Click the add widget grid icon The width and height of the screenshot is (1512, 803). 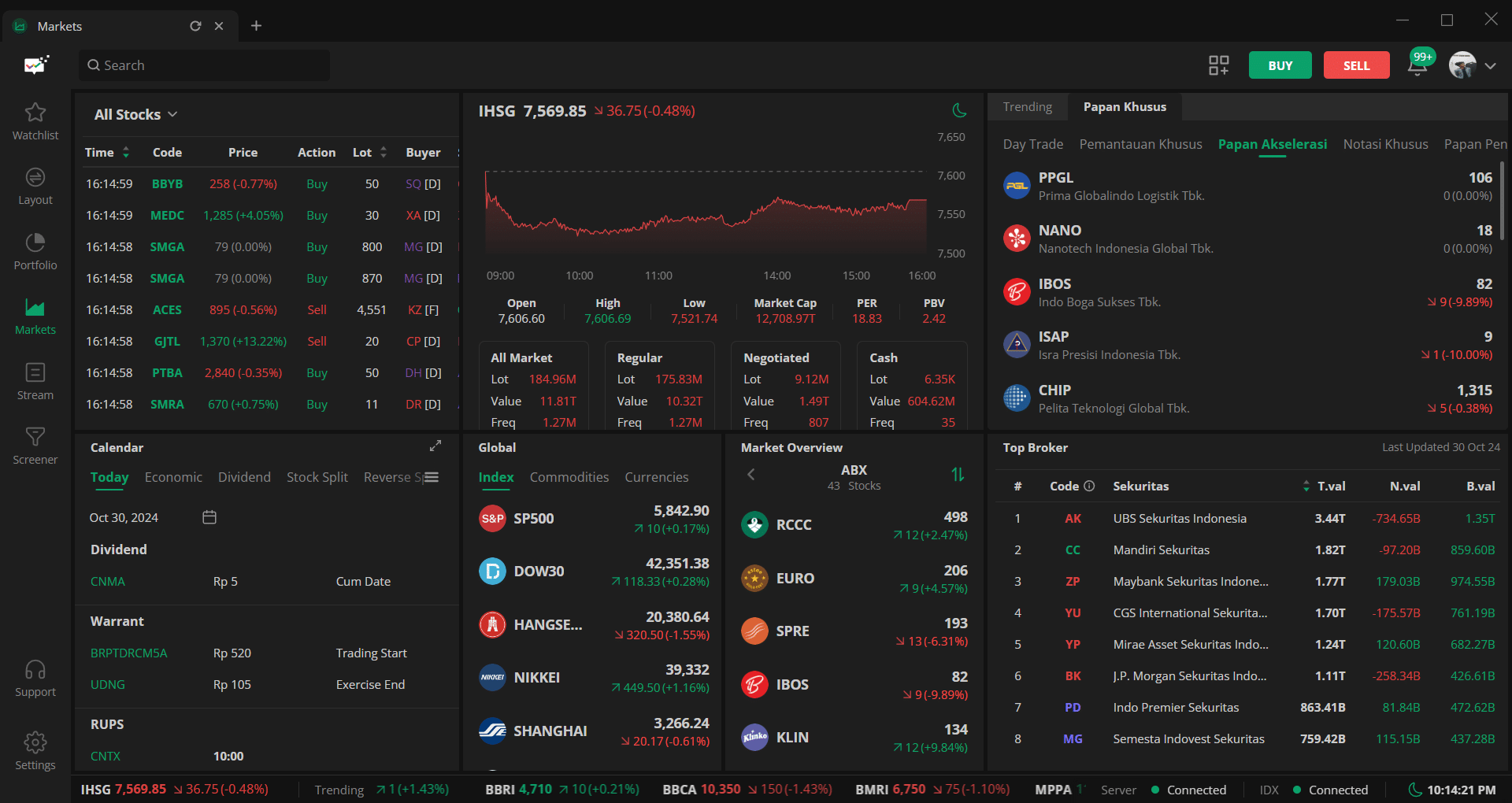pos(1219,65)
